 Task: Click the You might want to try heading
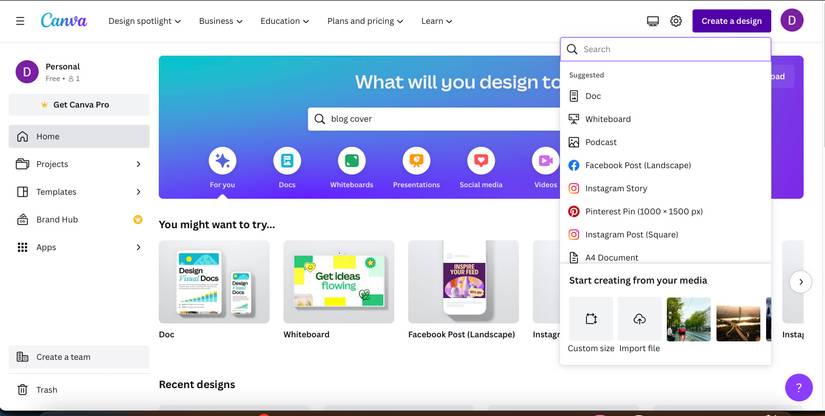pyautogui.click(x=217, y=225)
